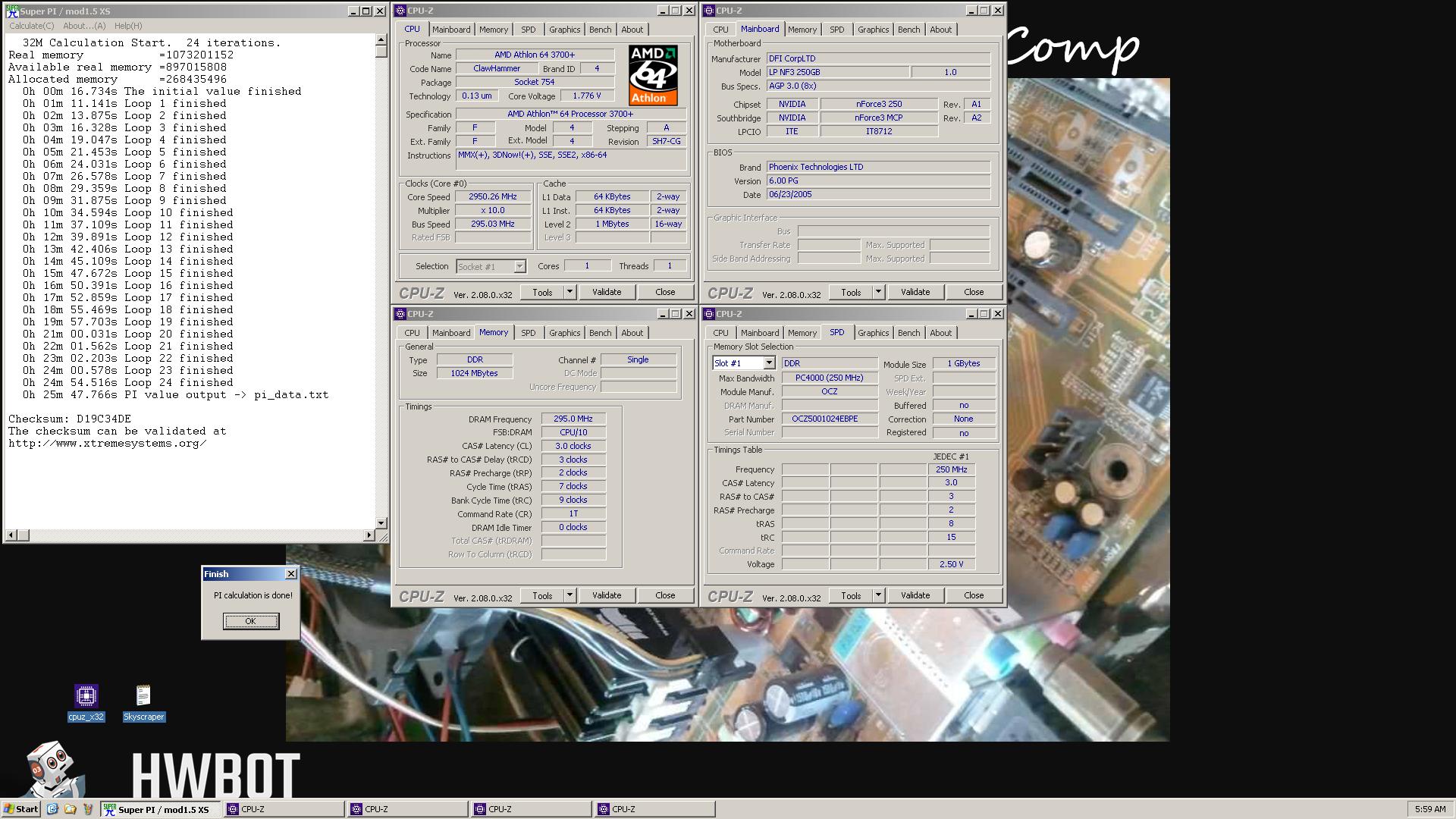1456x819 pixels.
Task: Click the Model field LP NF3 250GB
Action: point(837,72)
